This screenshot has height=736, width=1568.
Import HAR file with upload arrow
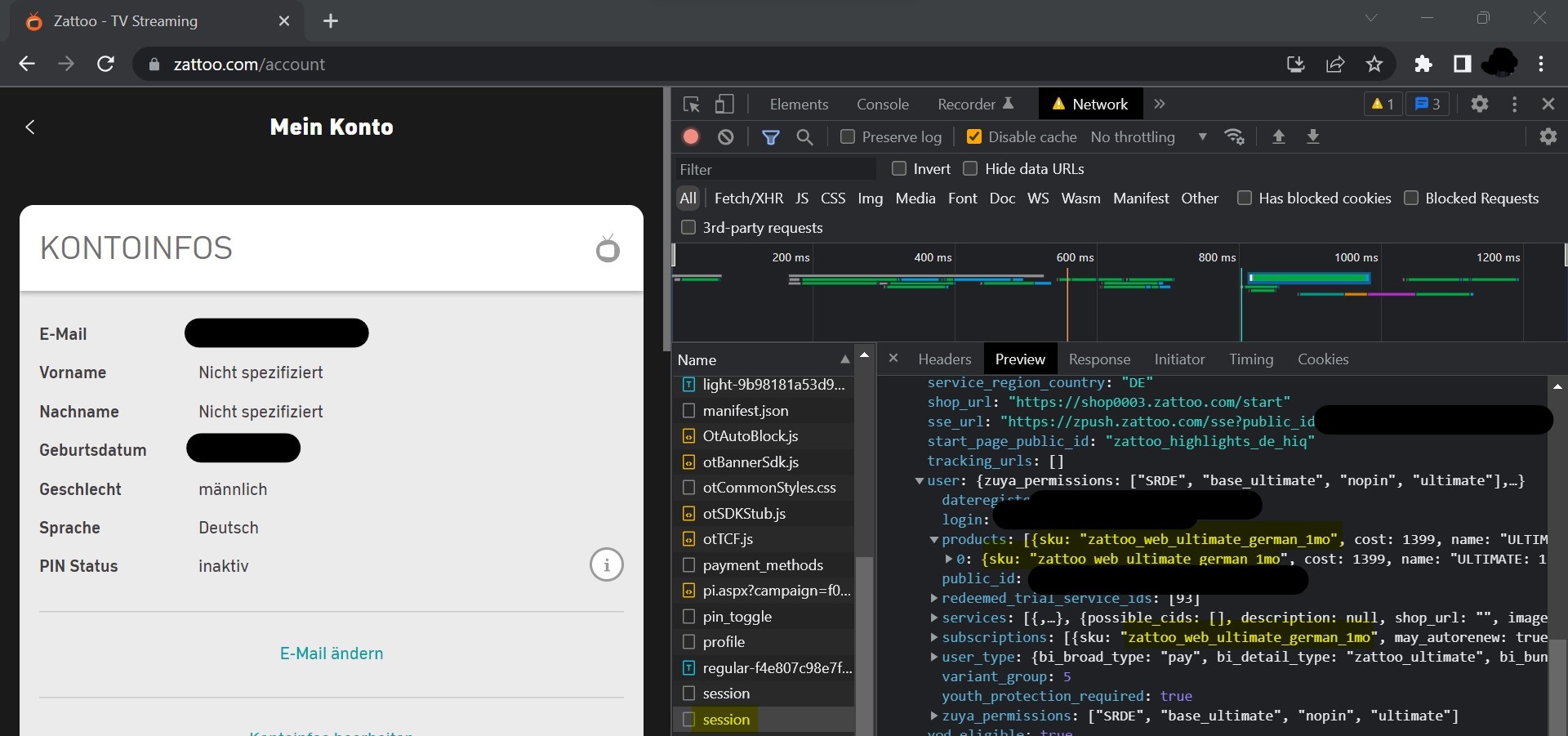coord(1279,136)
